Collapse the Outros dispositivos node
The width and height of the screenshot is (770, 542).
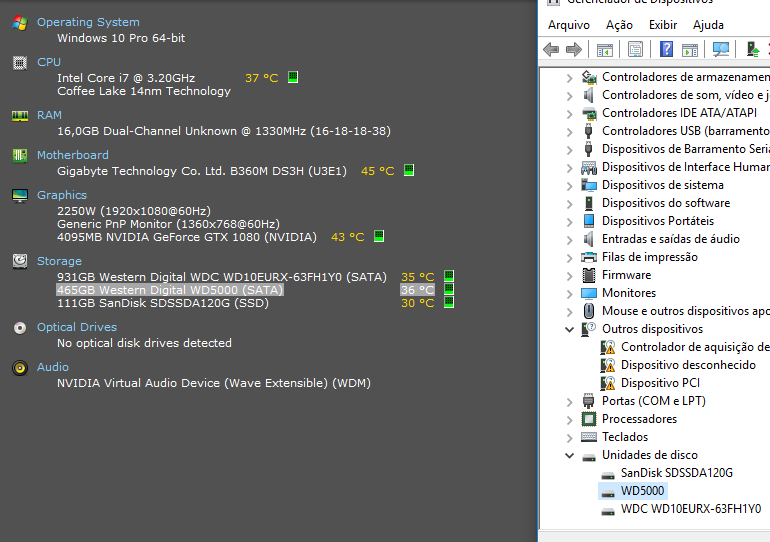569,329
